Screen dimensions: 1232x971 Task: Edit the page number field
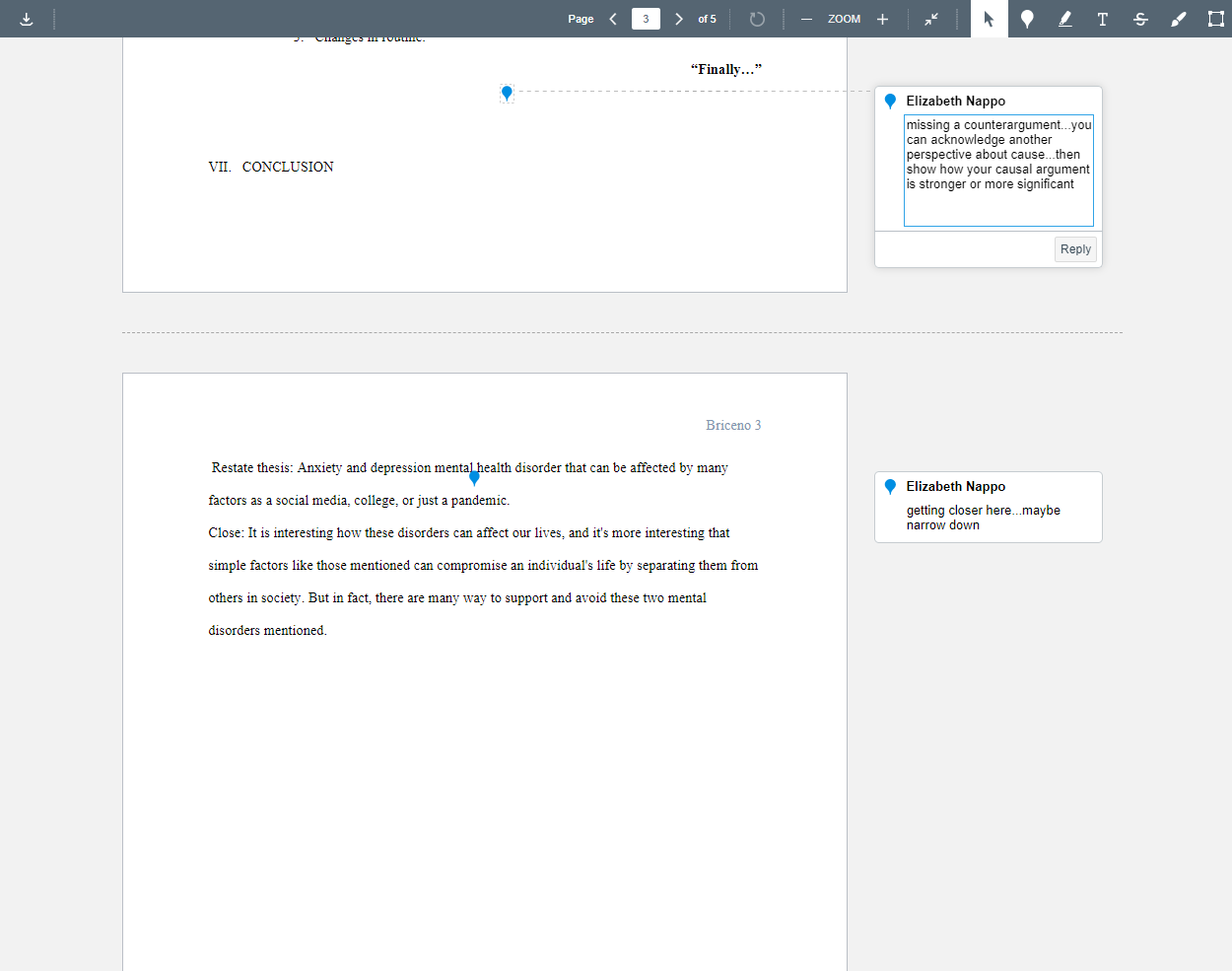(x=646, y=19)
